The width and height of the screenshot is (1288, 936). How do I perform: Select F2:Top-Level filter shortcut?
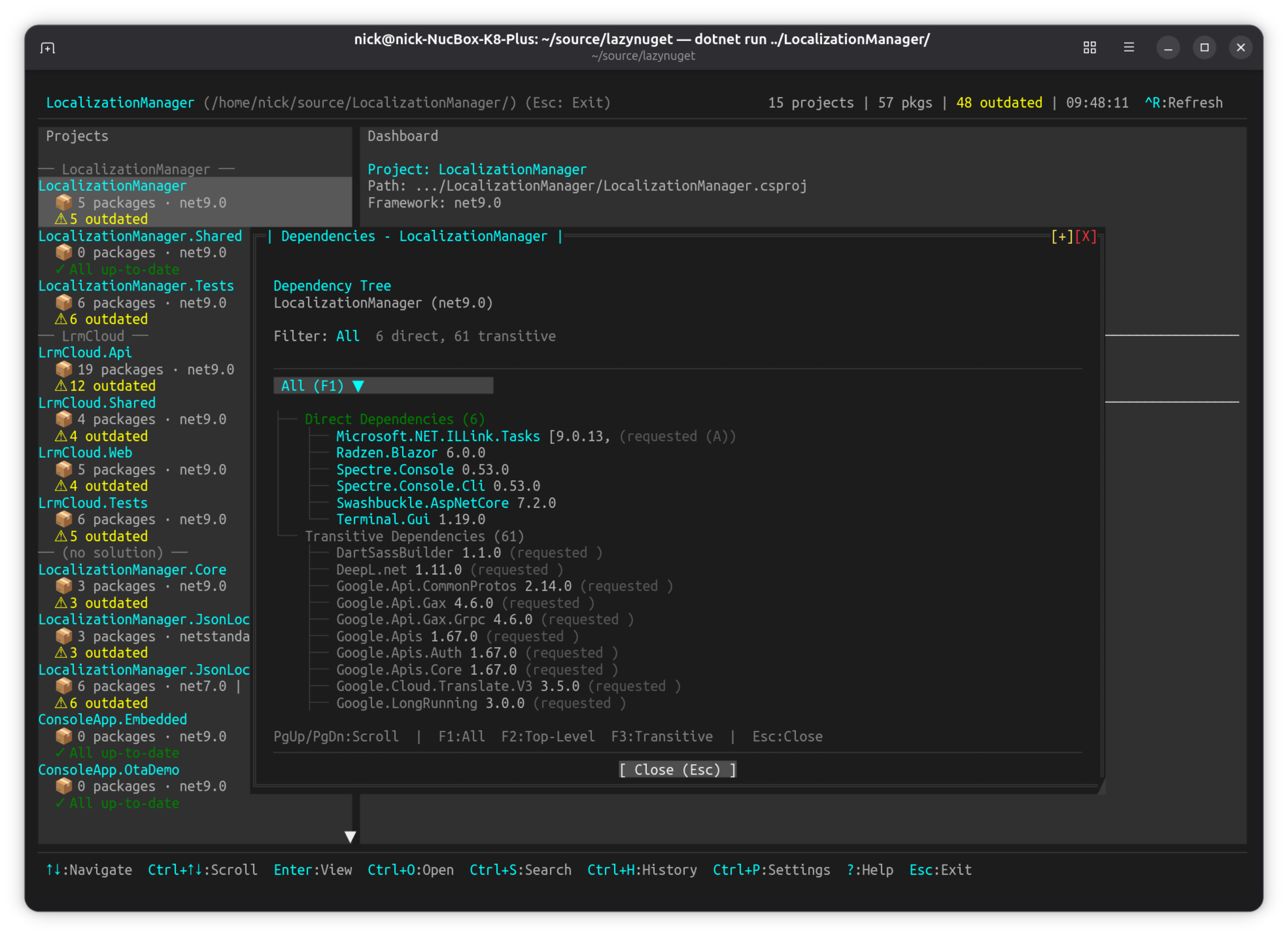coord(547,737)
